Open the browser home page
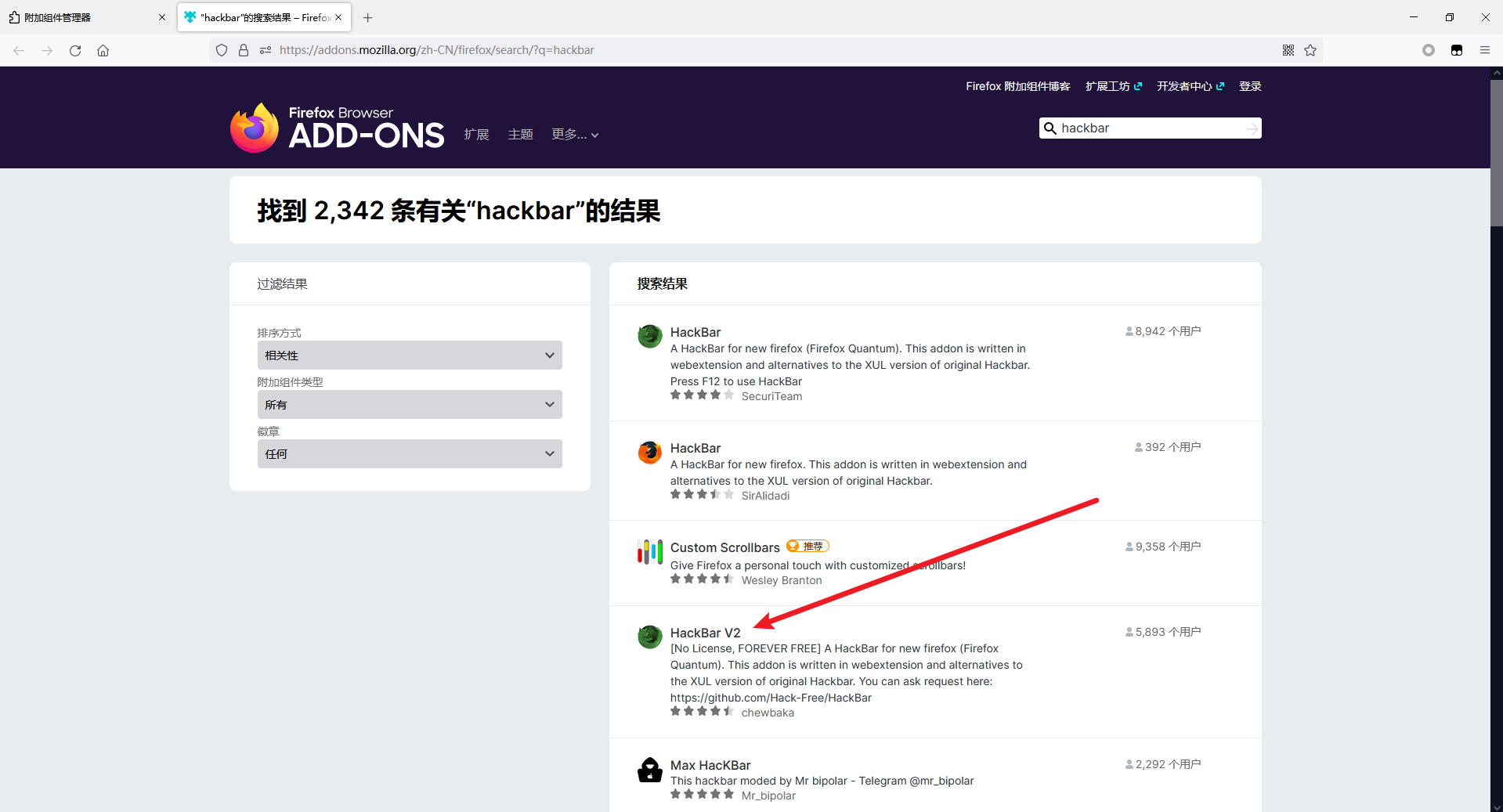The width and height of the screenshot is (1503, 812). point(103,50)
